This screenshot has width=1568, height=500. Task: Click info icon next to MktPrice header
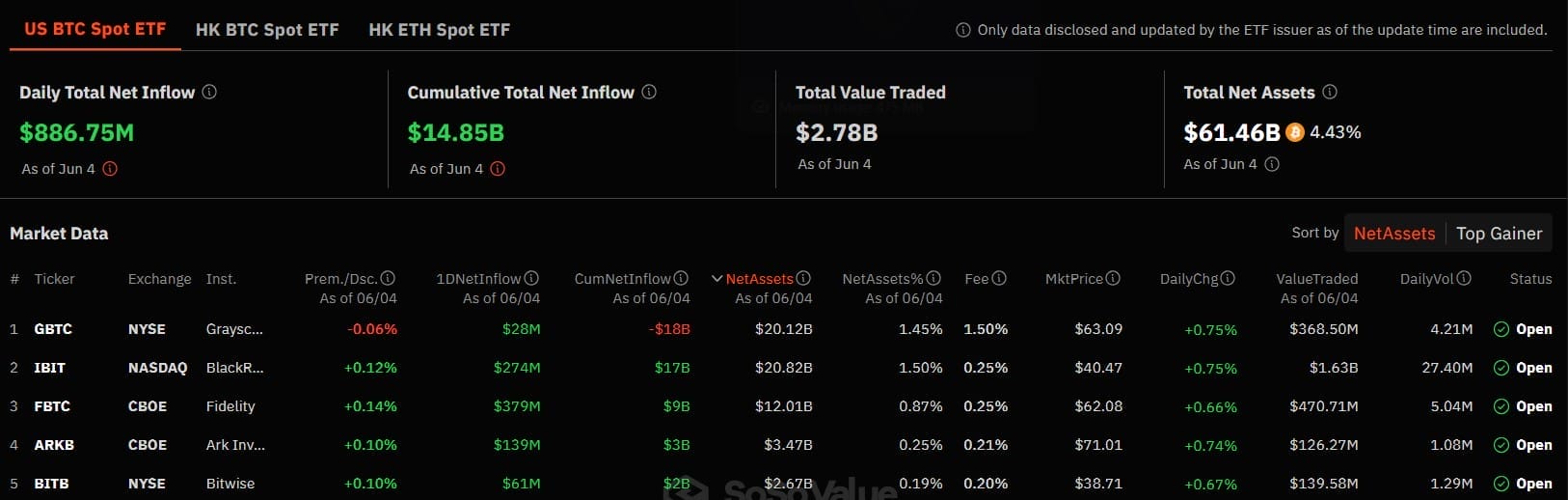(x=1113, y=278)
